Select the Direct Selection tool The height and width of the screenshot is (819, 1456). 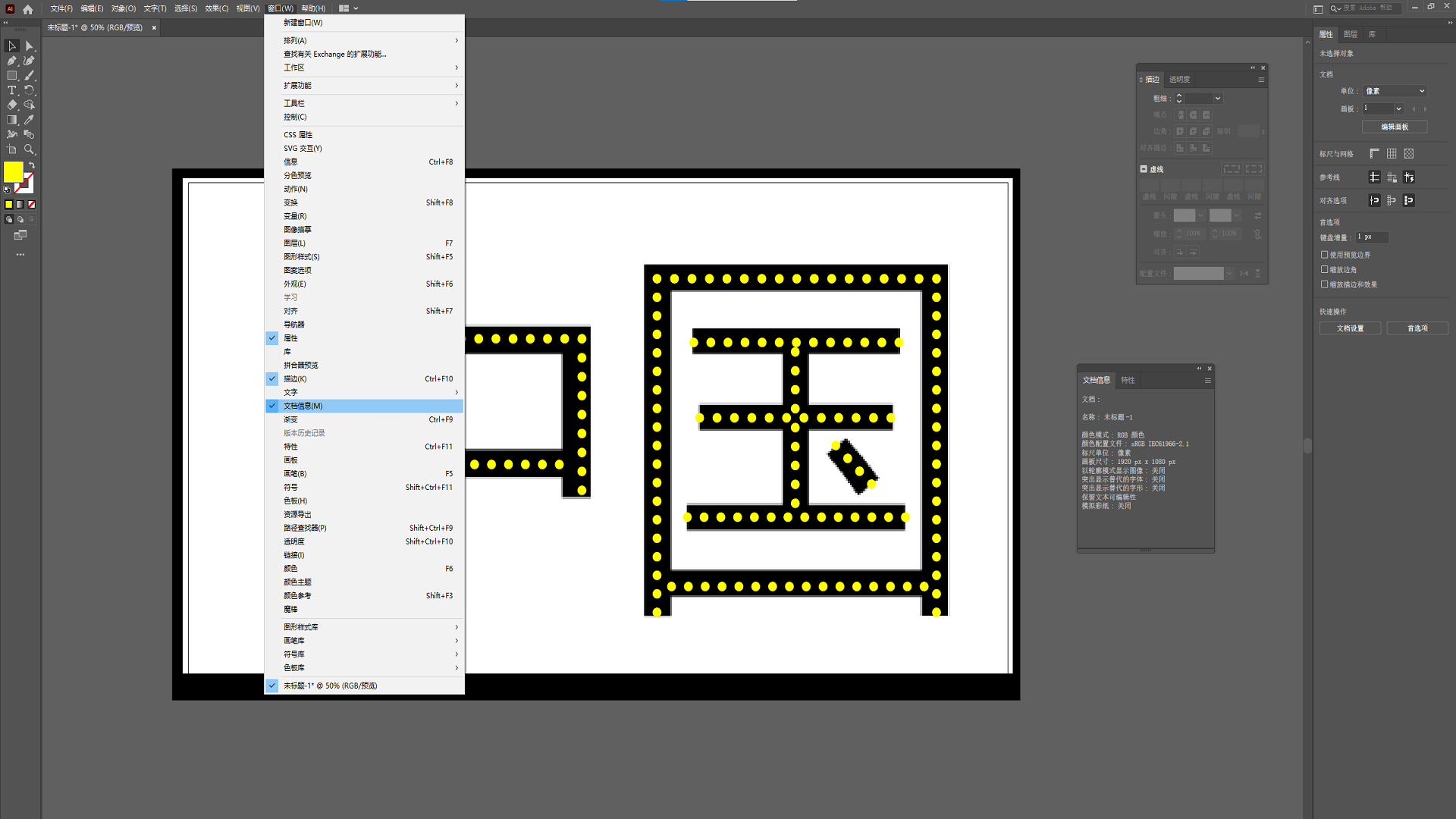coord(30,46)
